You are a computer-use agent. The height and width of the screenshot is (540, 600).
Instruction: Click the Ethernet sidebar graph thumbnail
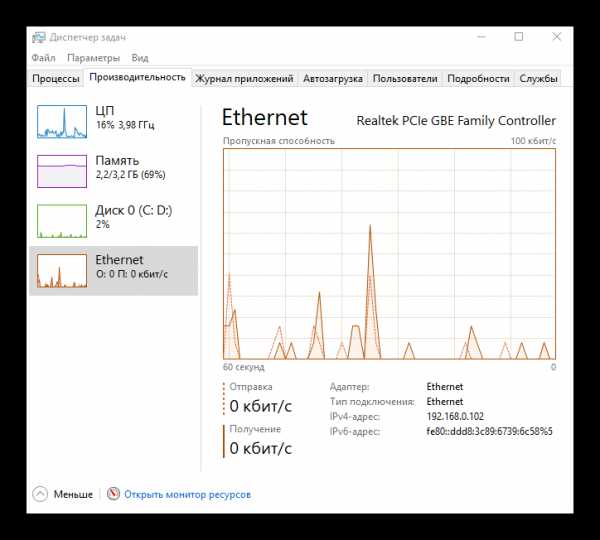click(62, 271)
